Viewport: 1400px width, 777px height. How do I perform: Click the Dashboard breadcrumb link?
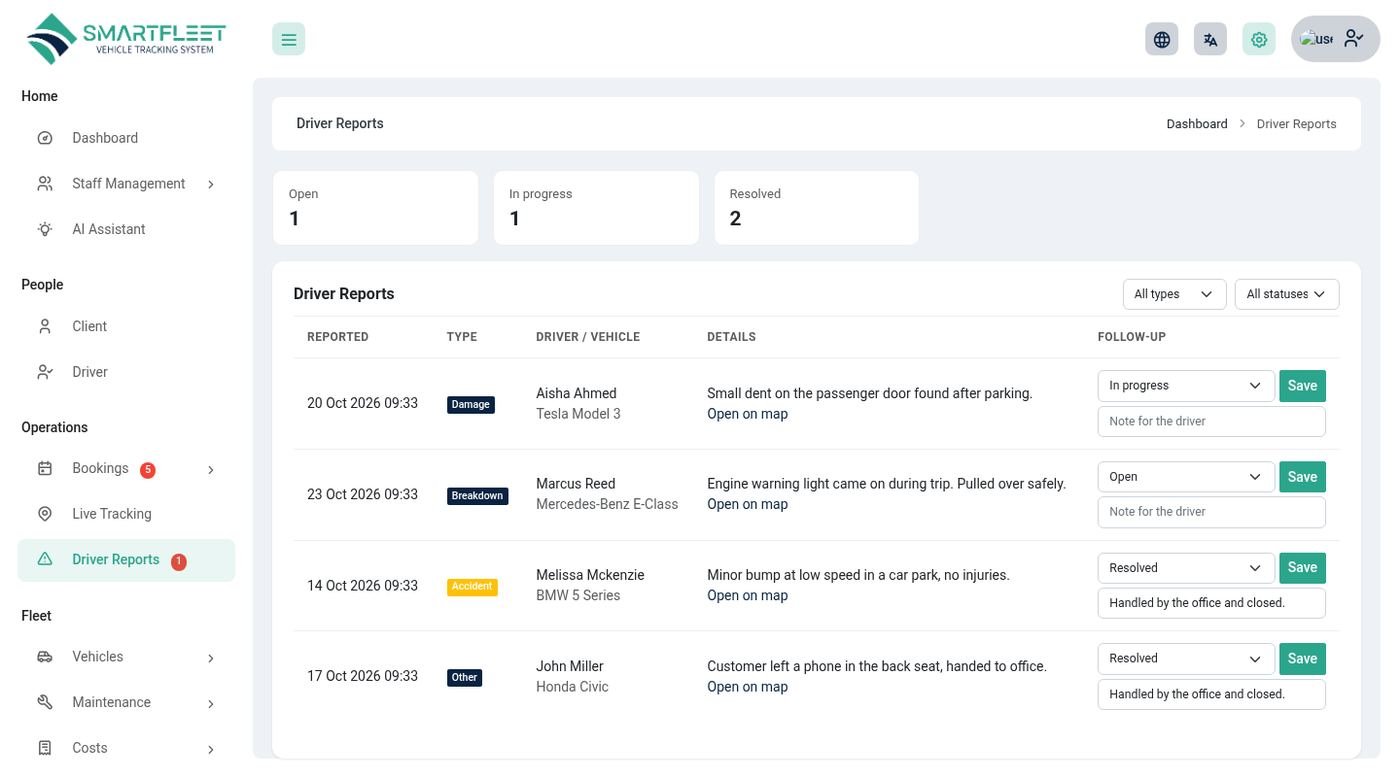tap(1197, 124)
